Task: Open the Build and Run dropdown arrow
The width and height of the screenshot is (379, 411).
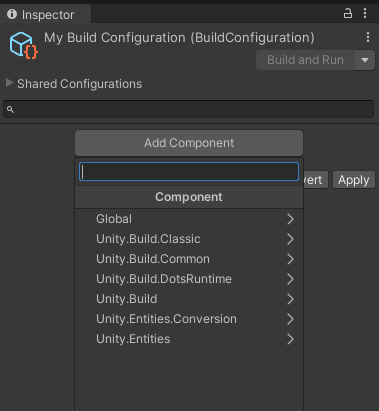Action: click(x=365, y=60)
